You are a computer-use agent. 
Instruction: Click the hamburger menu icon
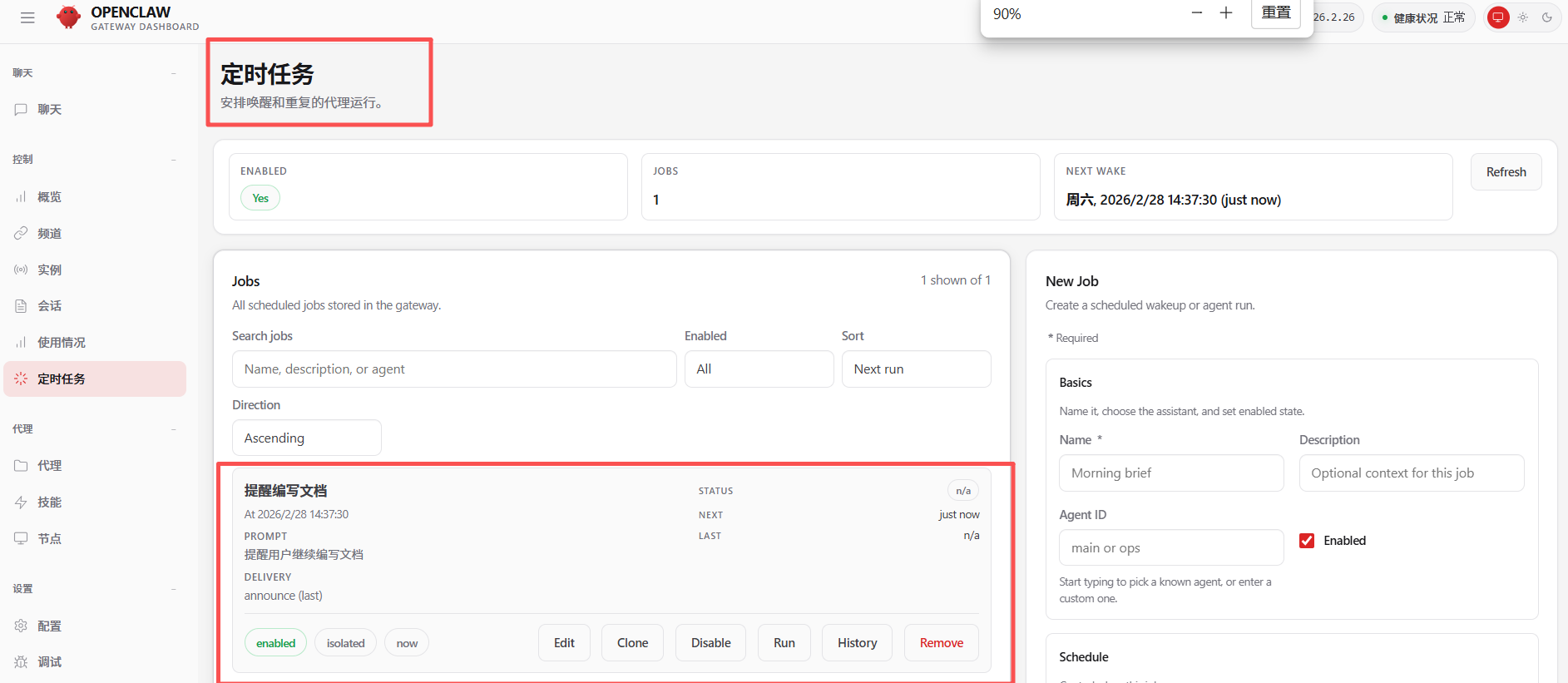27,17
